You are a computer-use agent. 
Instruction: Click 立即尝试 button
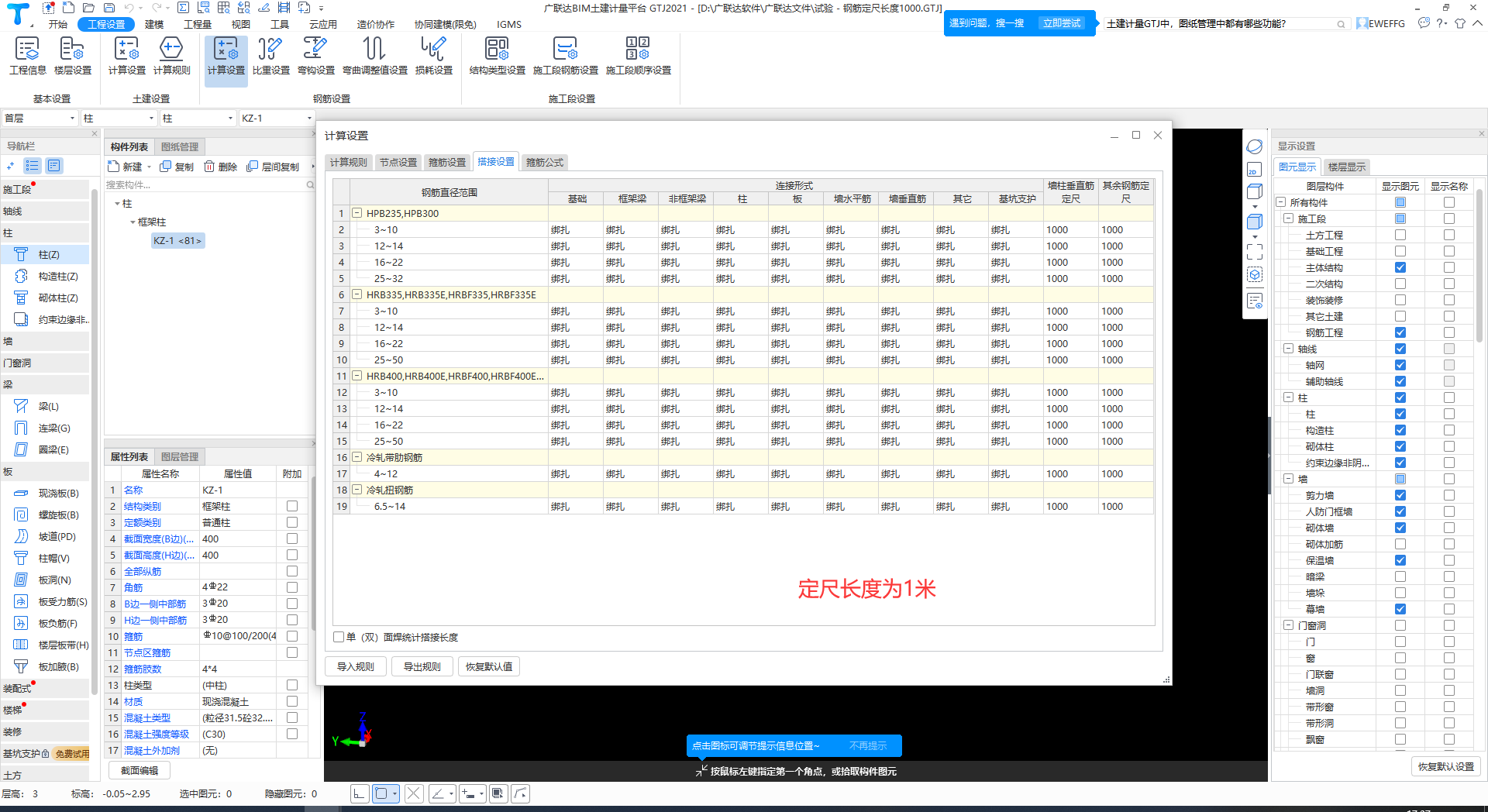(1062, 23)
